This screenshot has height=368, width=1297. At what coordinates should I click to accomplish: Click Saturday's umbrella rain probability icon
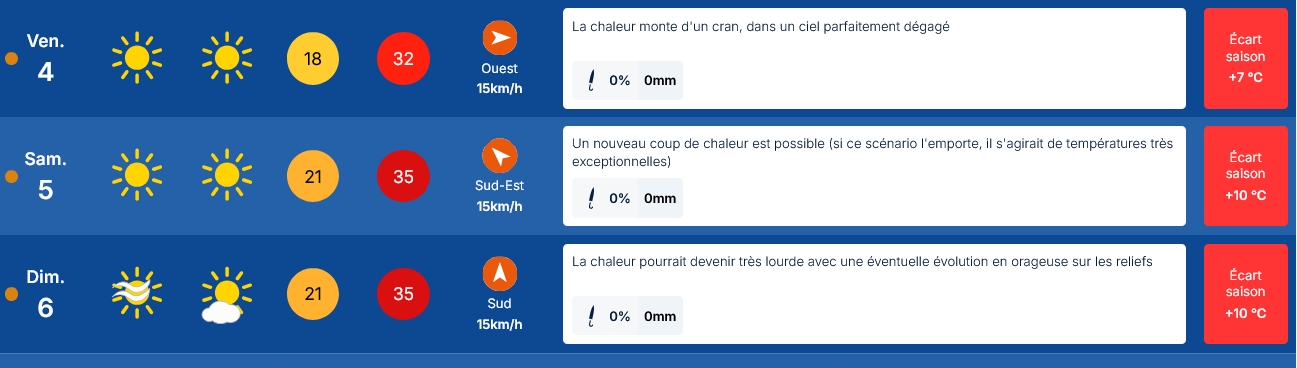(x=591, y=198)
